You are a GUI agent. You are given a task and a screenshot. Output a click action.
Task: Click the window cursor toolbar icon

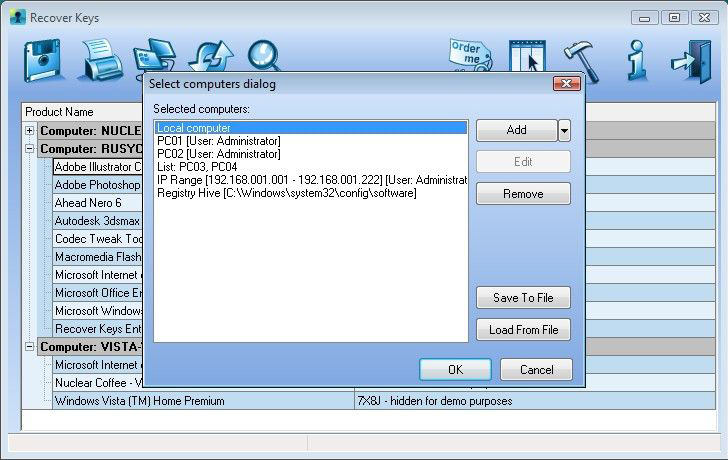click(527, 56)
